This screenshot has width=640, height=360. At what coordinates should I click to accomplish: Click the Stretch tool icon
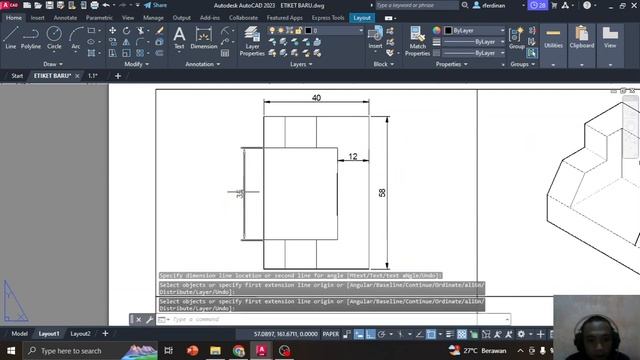point(112,53)
